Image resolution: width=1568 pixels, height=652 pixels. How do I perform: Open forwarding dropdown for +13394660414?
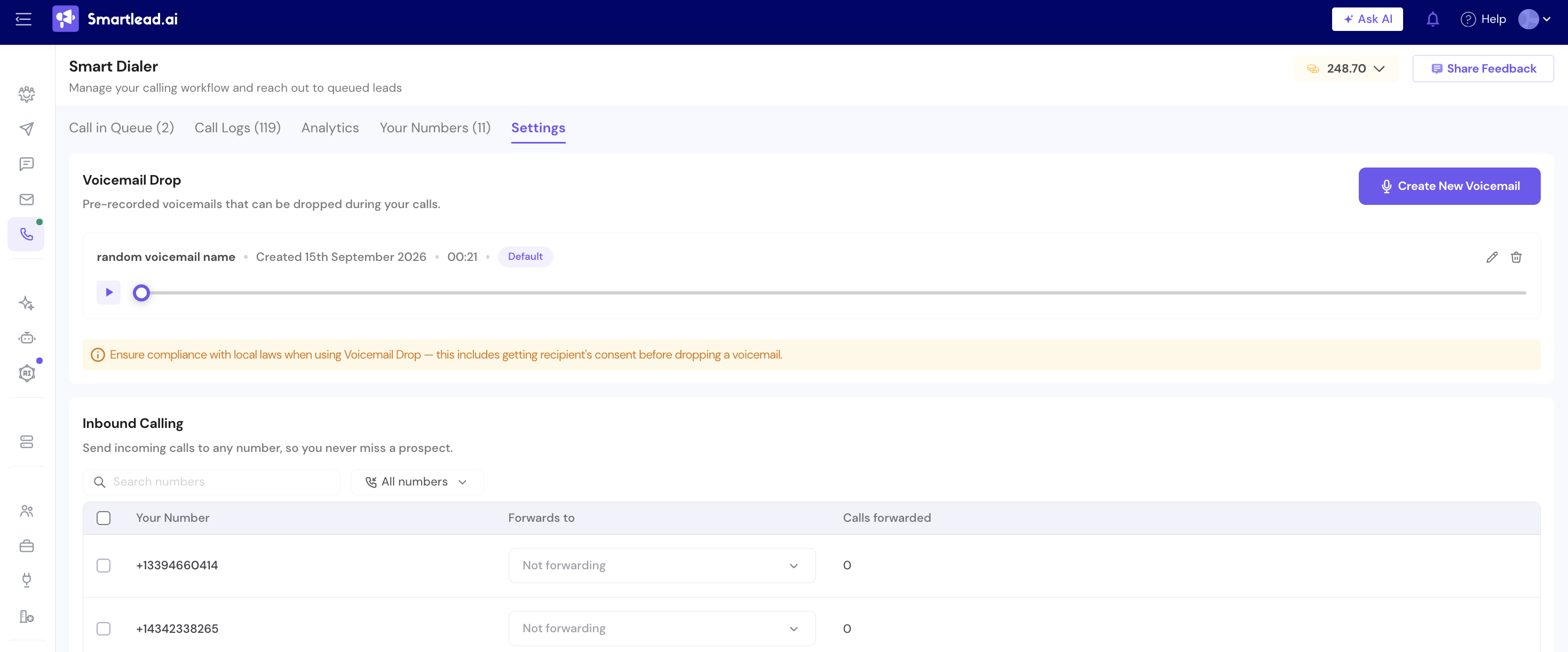(662, 565)
